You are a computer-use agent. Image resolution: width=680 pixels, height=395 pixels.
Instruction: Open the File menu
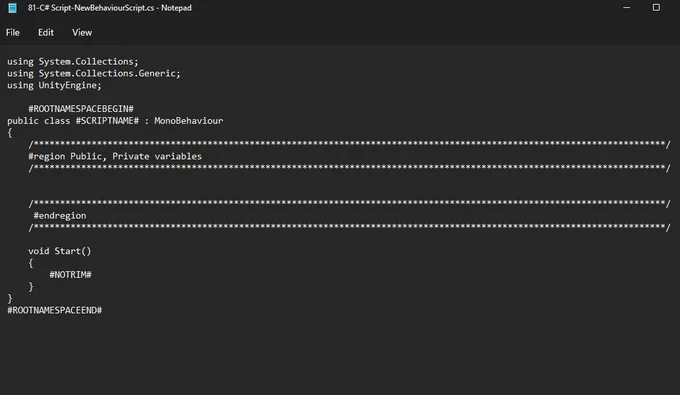point(13,33)
